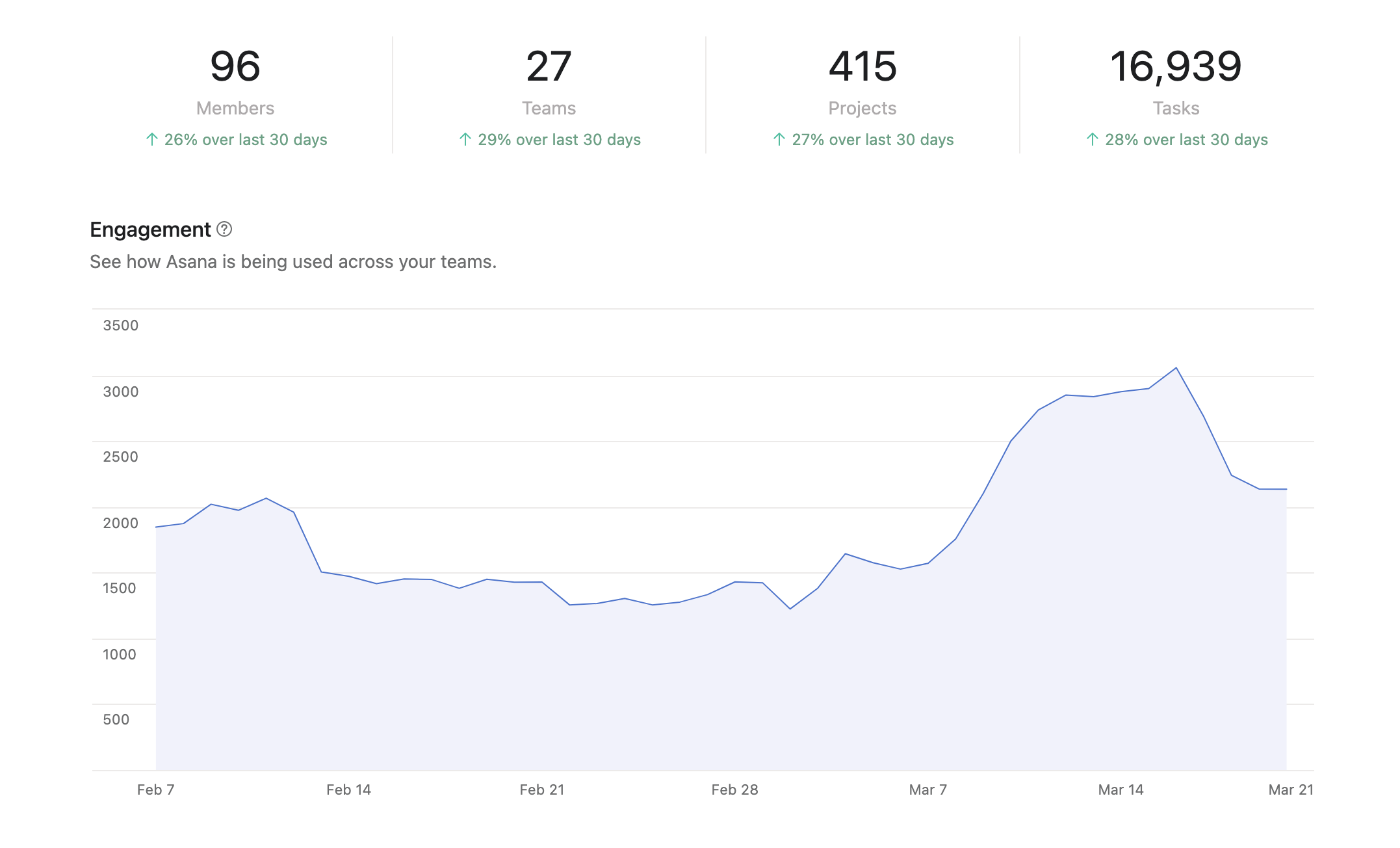
Task: Click the 3500 y-axis label
Action: tap(121, 326)
